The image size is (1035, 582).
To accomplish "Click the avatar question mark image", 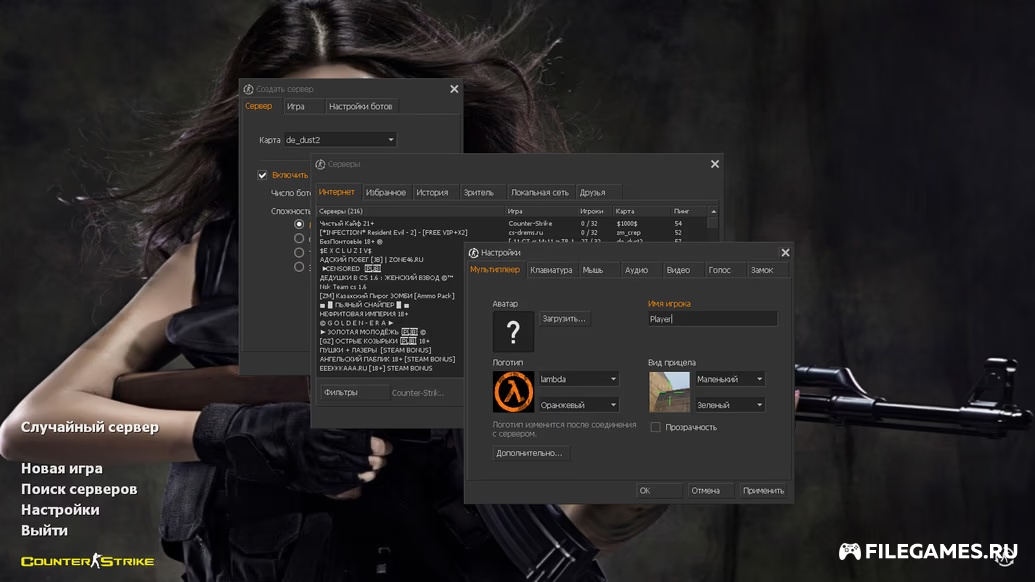I will pos(513,331).
